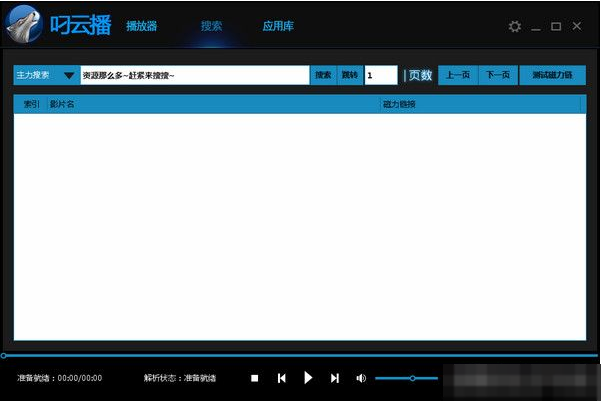The height and width of the screenshot is (401, 601).
Task: Skip to the next track
Action: pyautogui.click(x=335, y=378)
